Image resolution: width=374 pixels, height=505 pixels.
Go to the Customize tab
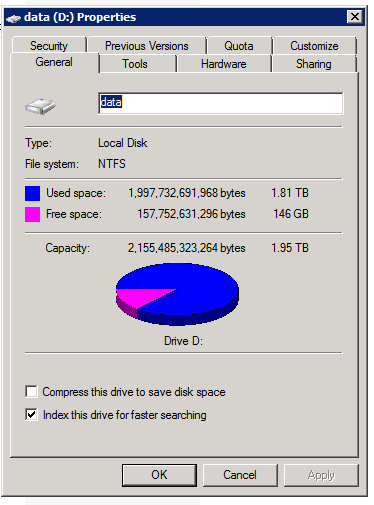click(314, 46)
